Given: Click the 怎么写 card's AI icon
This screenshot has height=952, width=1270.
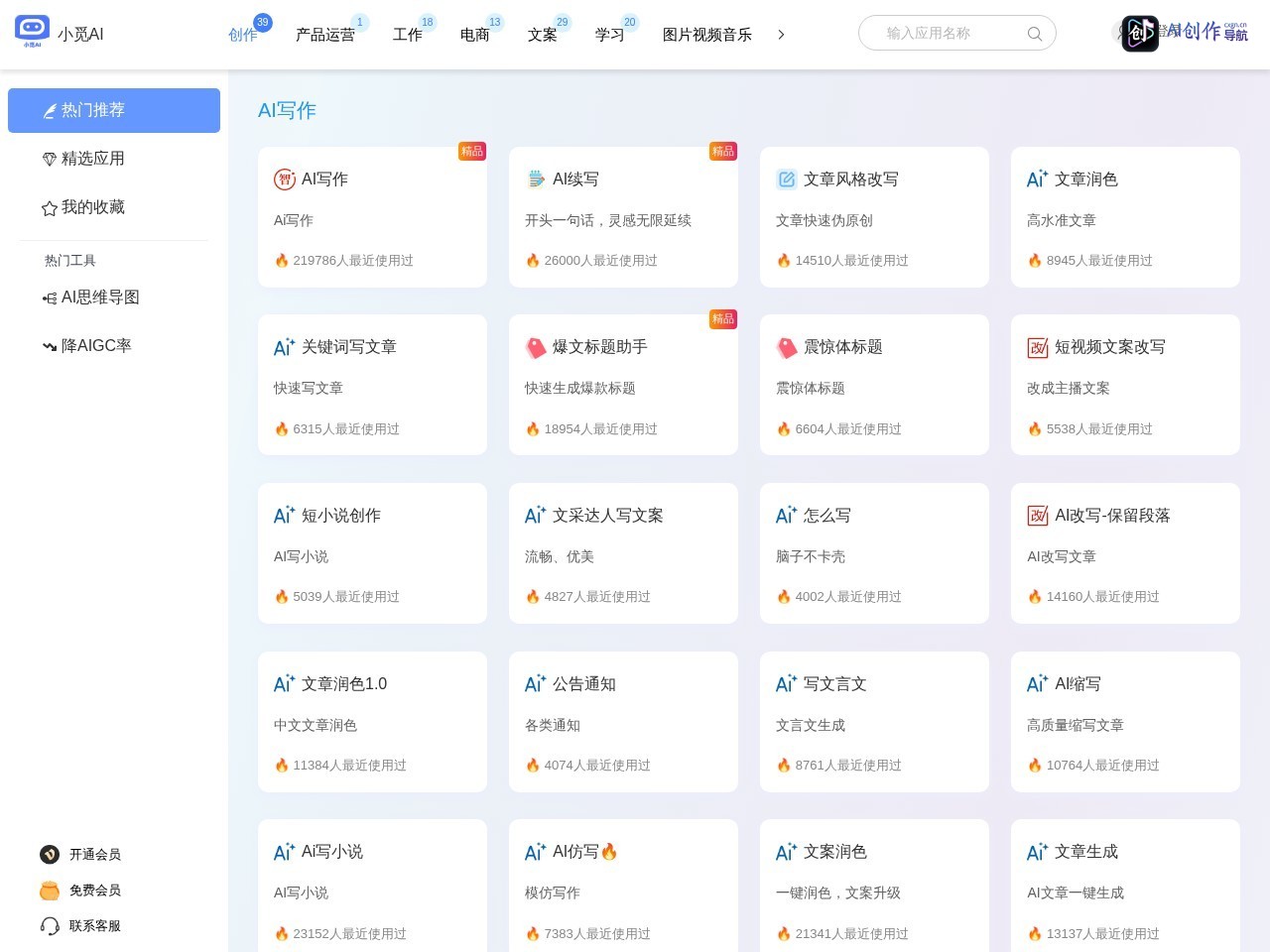Looking at the screenshot, I should (787, 516).
